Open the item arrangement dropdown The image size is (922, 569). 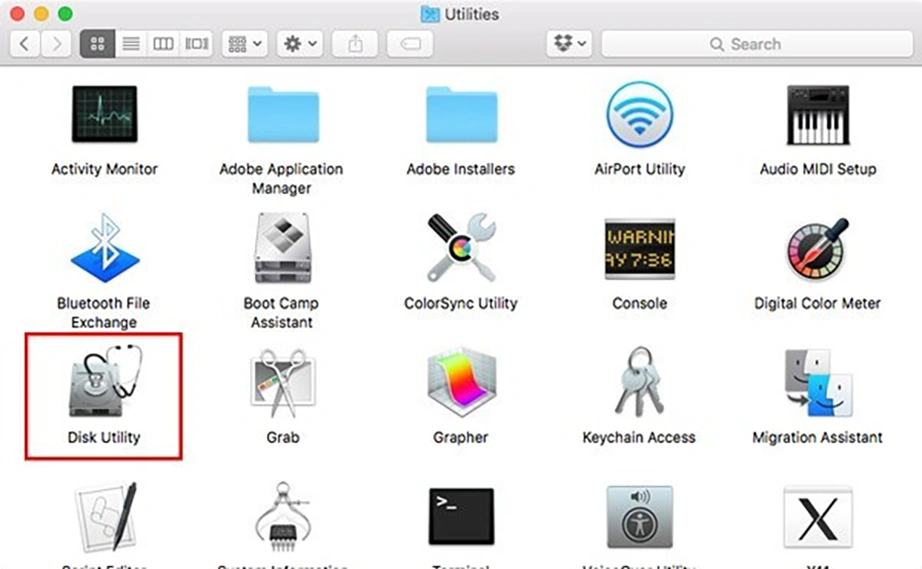(245, 43)
